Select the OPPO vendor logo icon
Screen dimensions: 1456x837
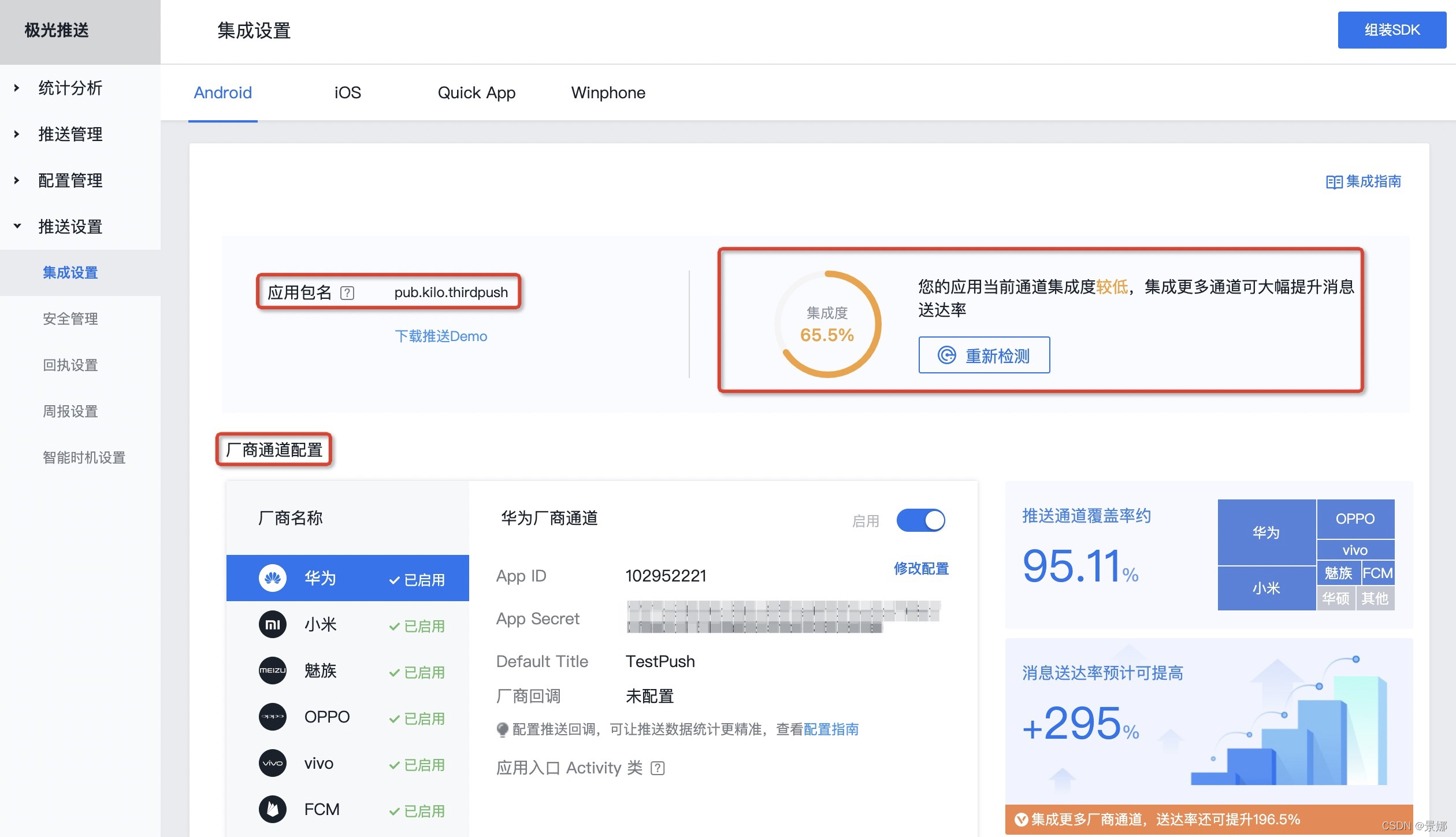pyautogui.click(x=273, y=717)
